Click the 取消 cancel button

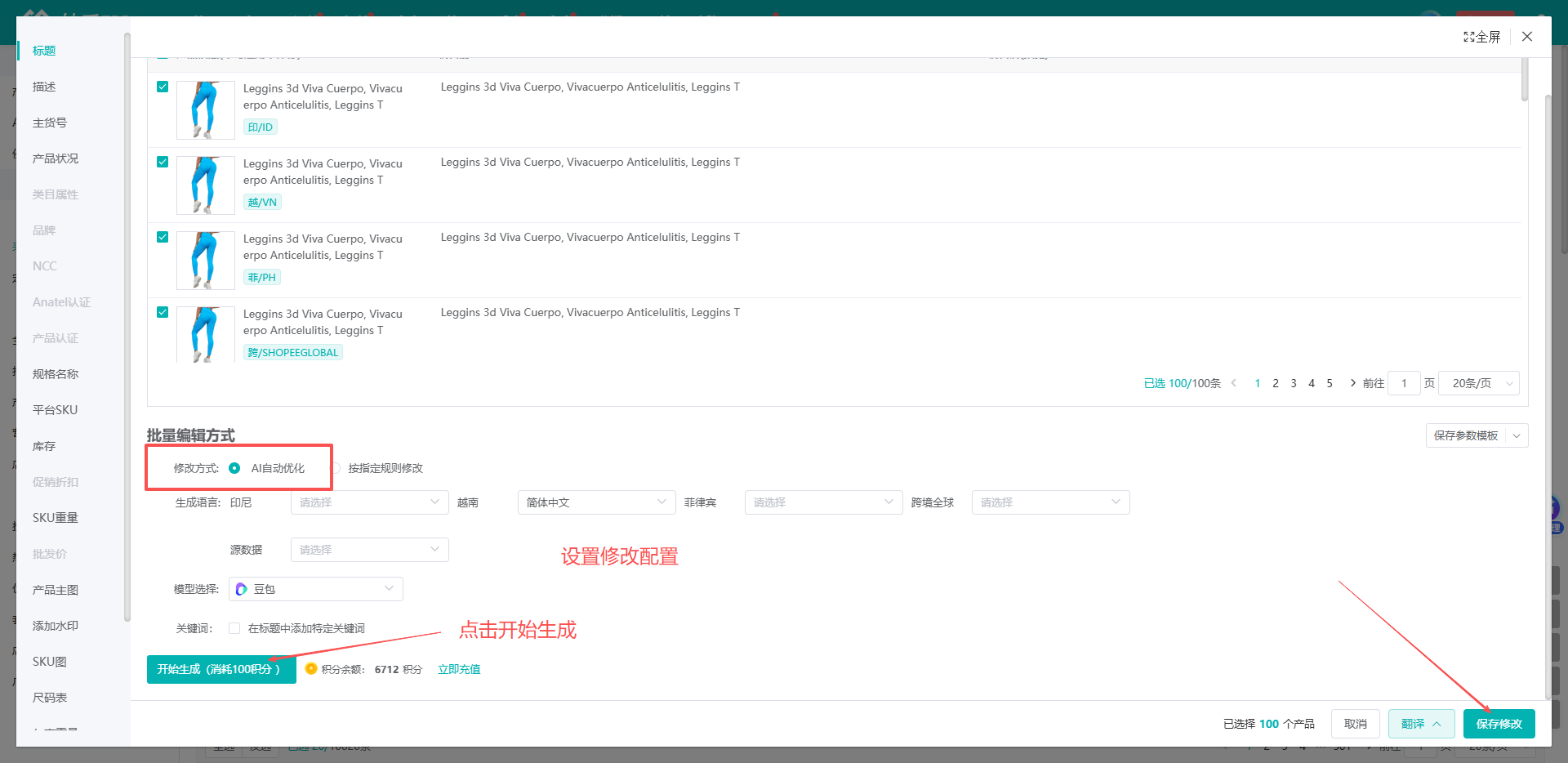pyautogui.click(x=1356, y=724)
